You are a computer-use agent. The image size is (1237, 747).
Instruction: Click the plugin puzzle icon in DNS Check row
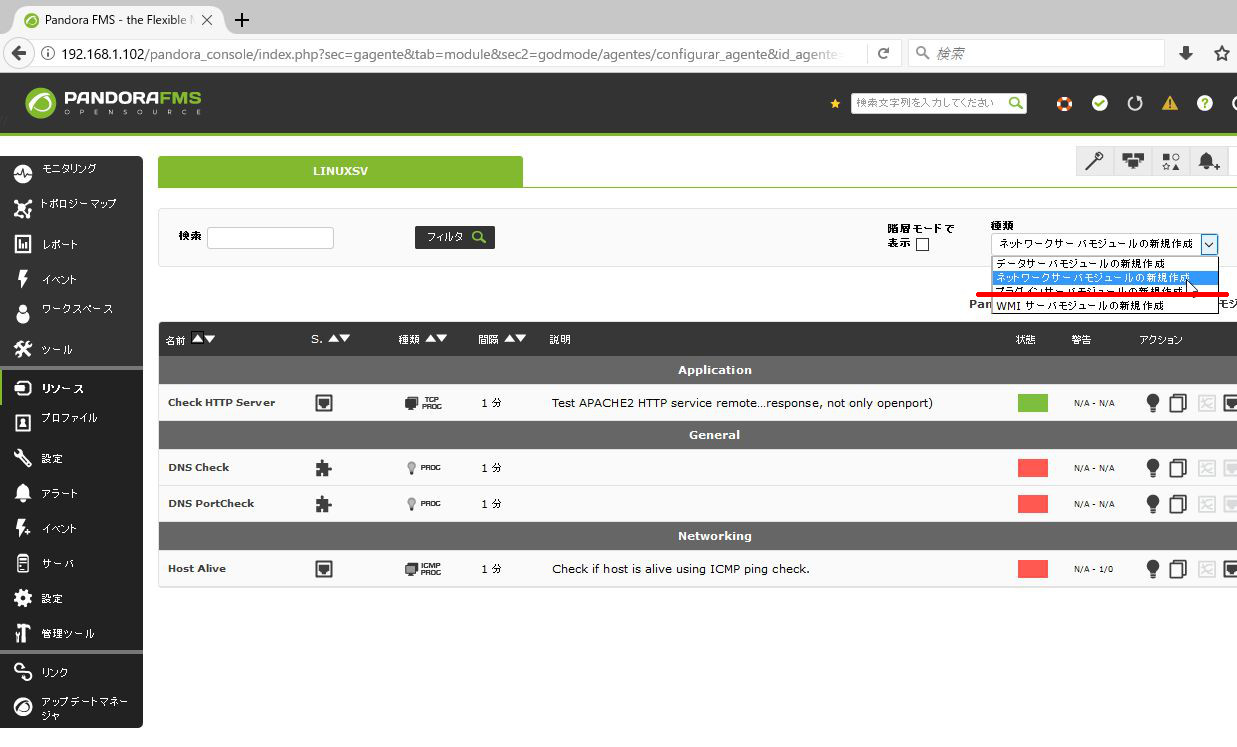pyautogui.click(x=323, y=468)
